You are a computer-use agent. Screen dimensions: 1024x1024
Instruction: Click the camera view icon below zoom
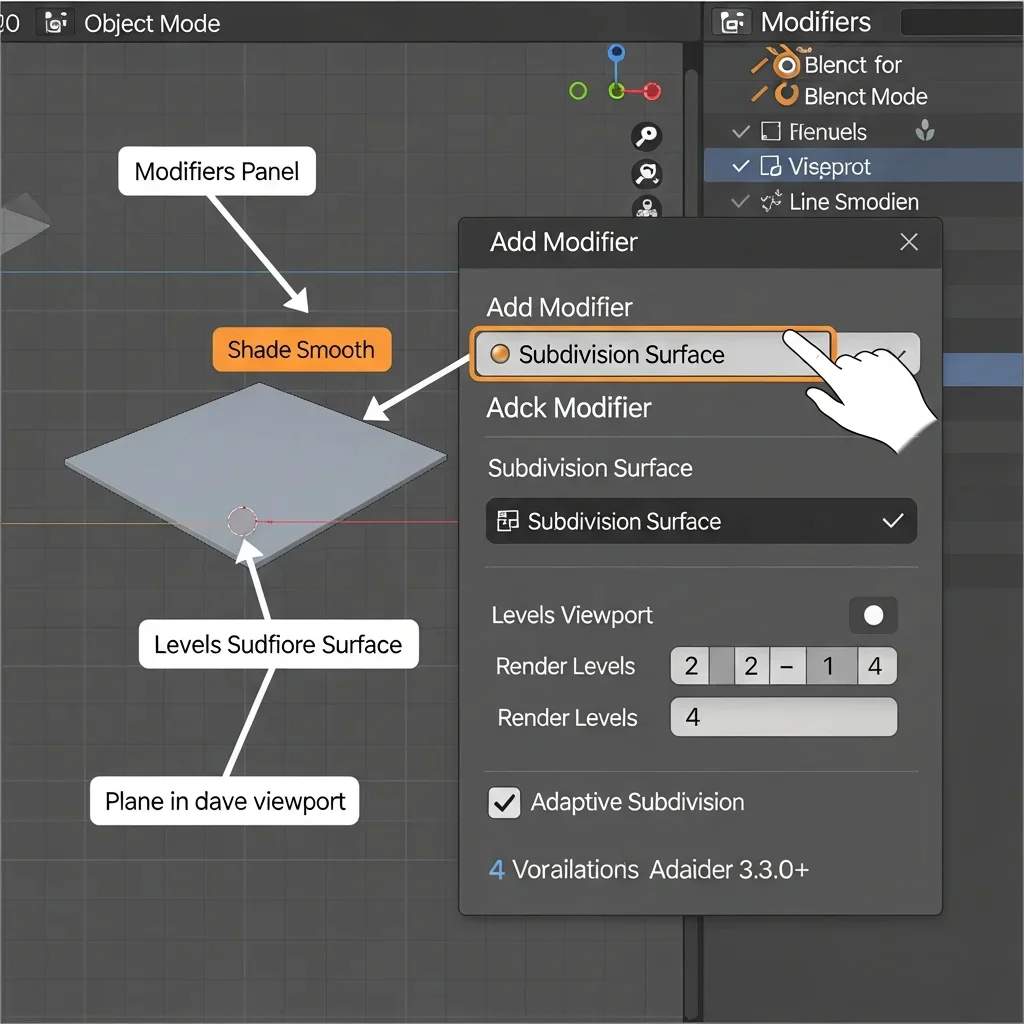pyautogui.click(x=647, y=174)
